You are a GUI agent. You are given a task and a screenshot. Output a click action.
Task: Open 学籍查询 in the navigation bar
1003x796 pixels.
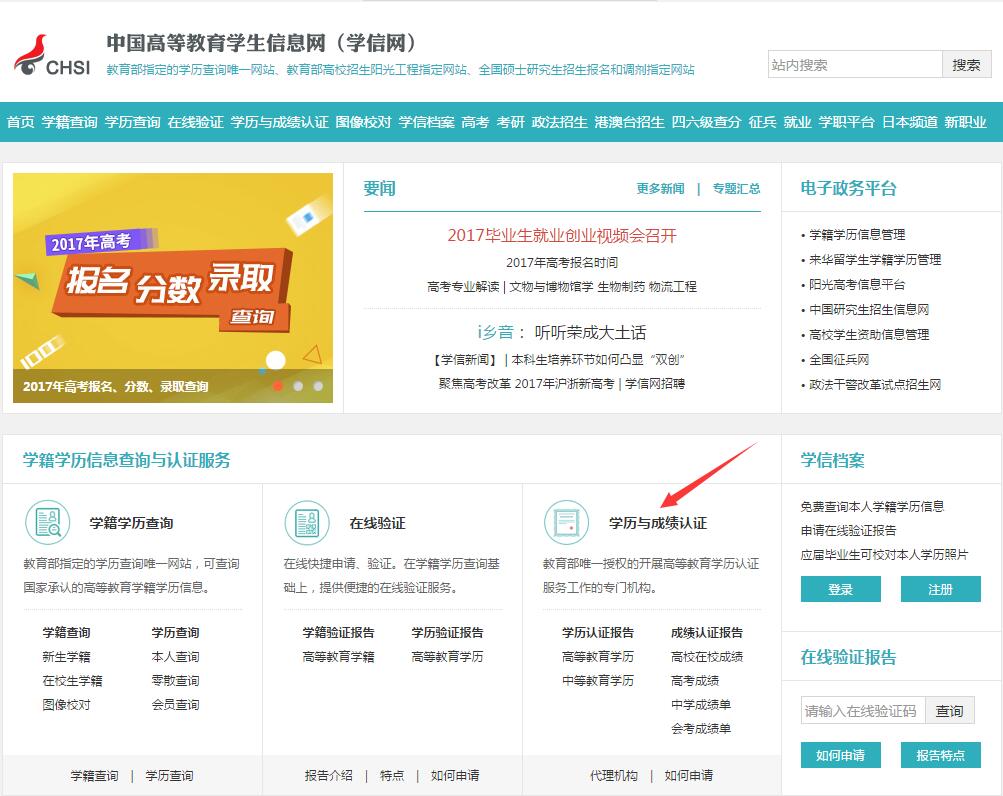pos(70,122)
